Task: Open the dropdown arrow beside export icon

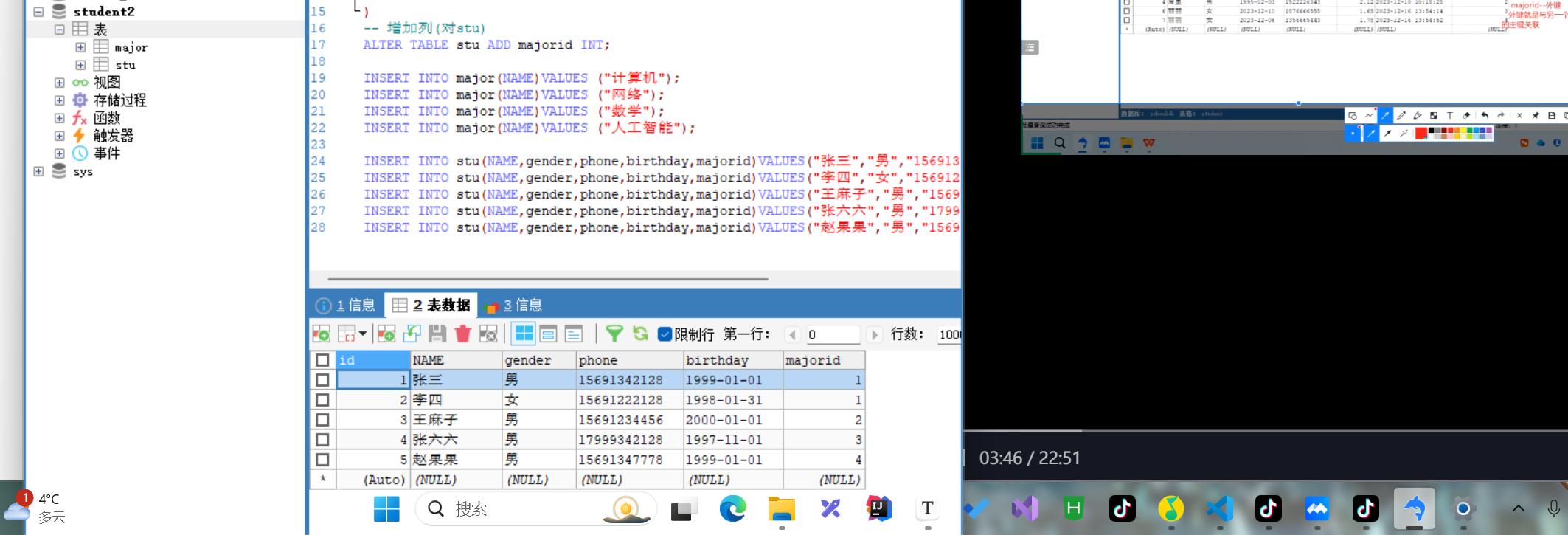Action: click(362, 334)
